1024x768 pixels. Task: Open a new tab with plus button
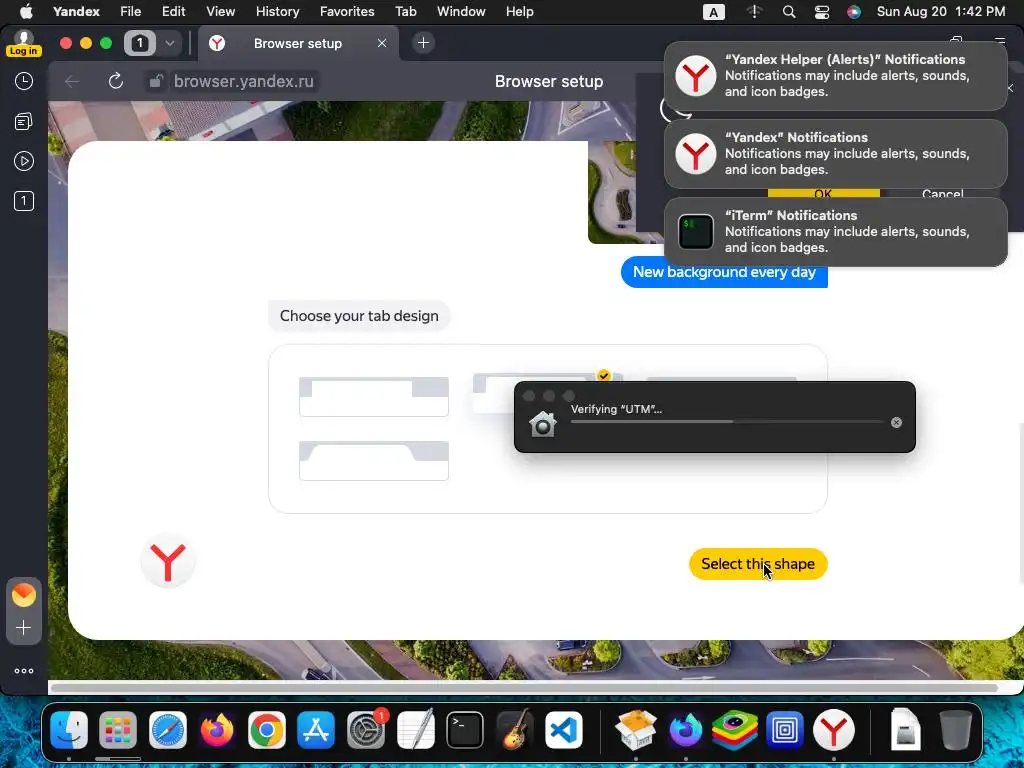click(423, 43)
